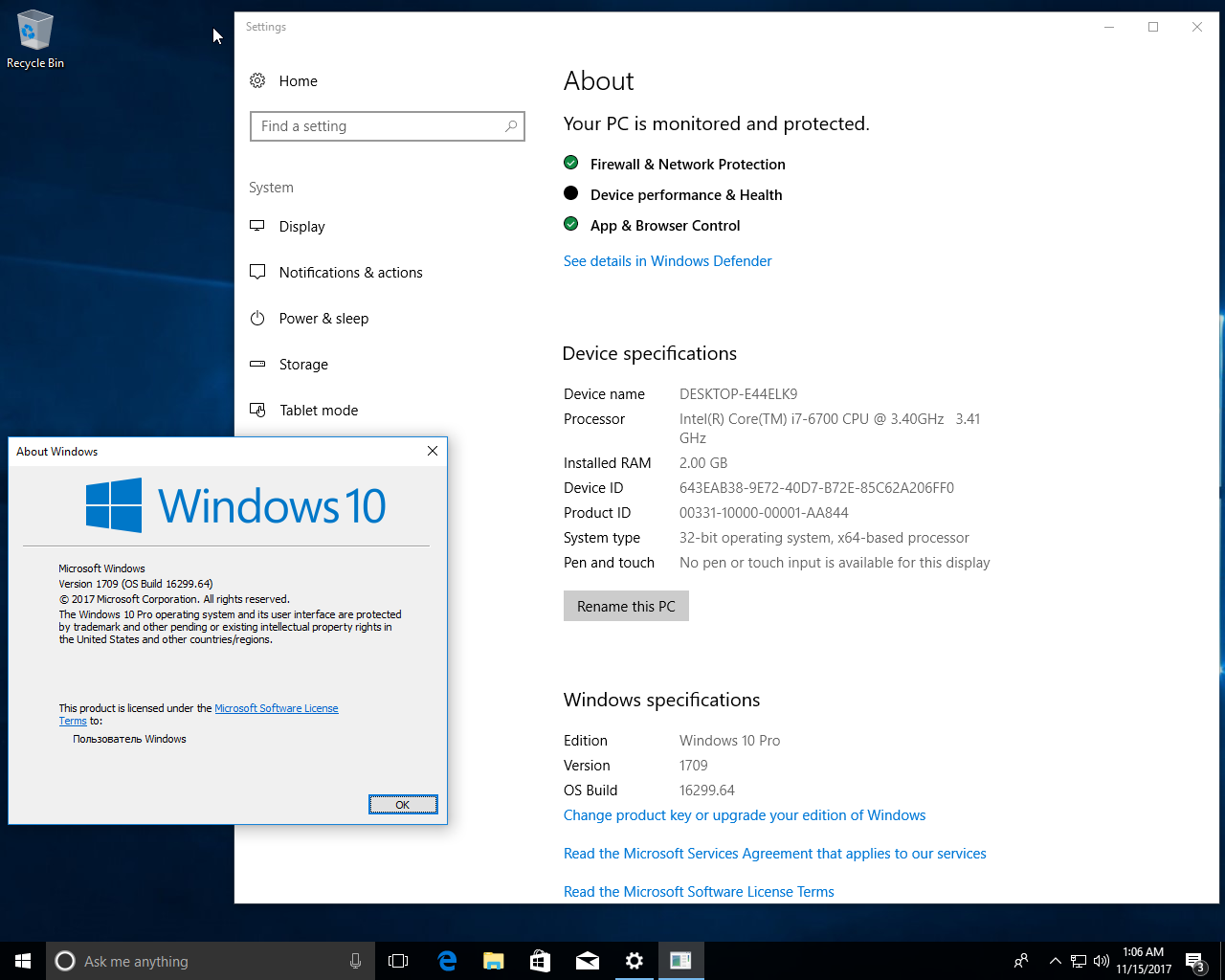Click the Settings gear on taskbar
The width and height of the screenshot is (1225, 980).
[x=634, y=961]
